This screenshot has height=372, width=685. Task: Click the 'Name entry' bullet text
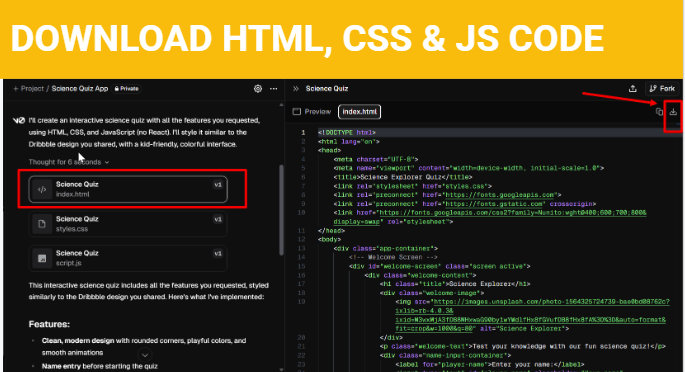pyautogui.click(x=100, y=366)
